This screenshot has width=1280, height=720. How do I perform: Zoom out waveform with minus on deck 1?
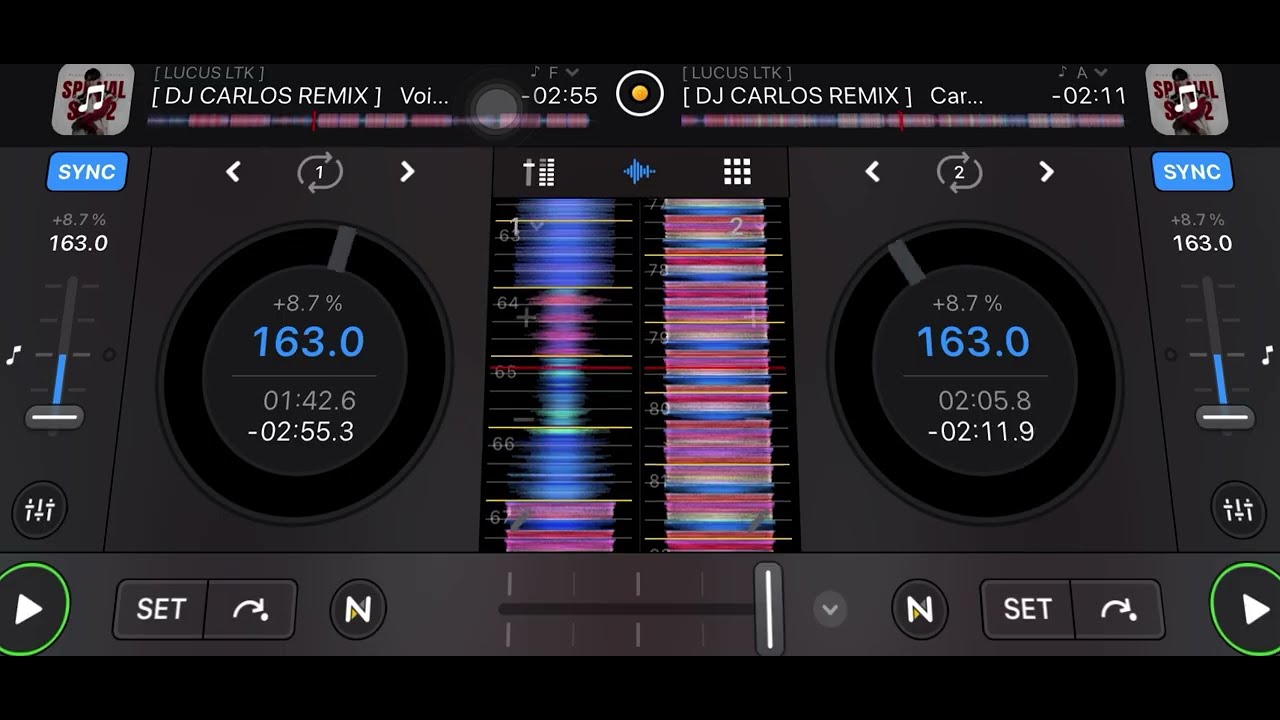click(x=524, y=419)
